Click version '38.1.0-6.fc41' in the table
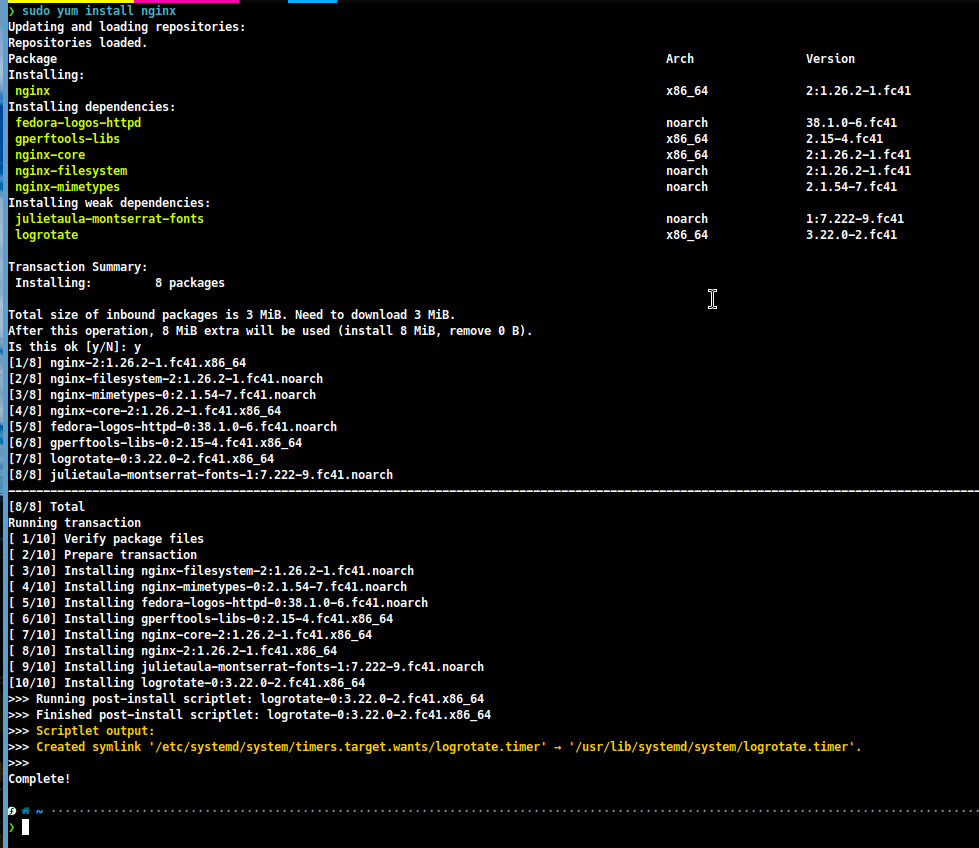This screenshot has height=848, width=979. click(851, 122)
